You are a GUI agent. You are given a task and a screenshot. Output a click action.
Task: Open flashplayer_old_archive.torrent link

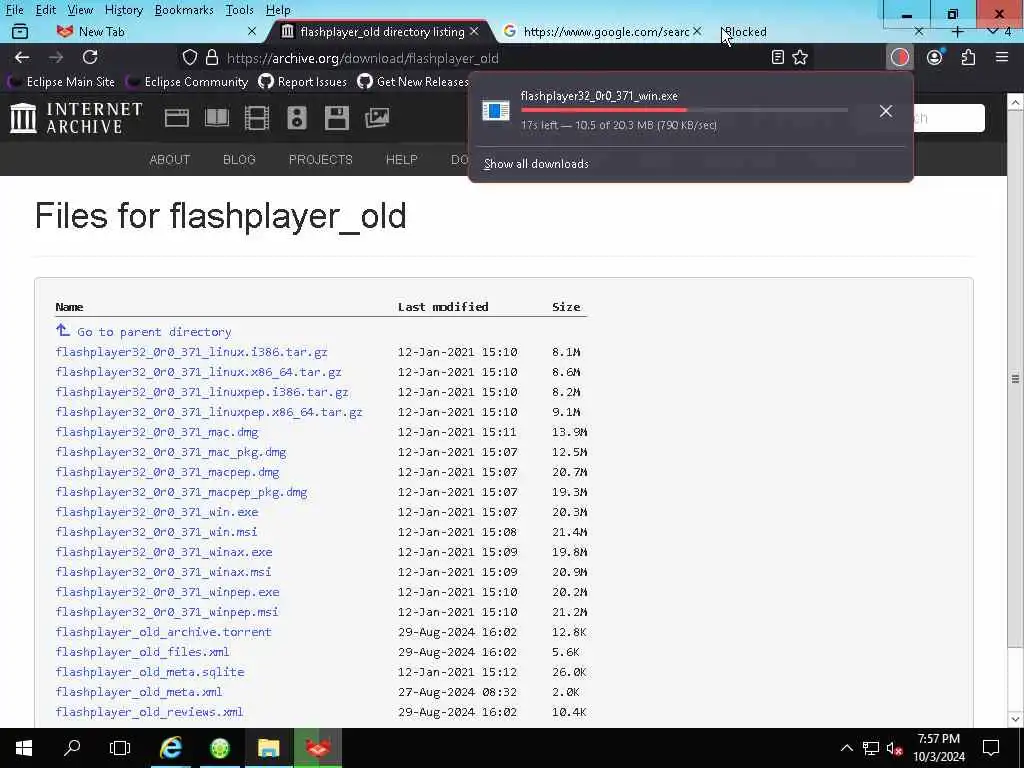tap(163, 632)
